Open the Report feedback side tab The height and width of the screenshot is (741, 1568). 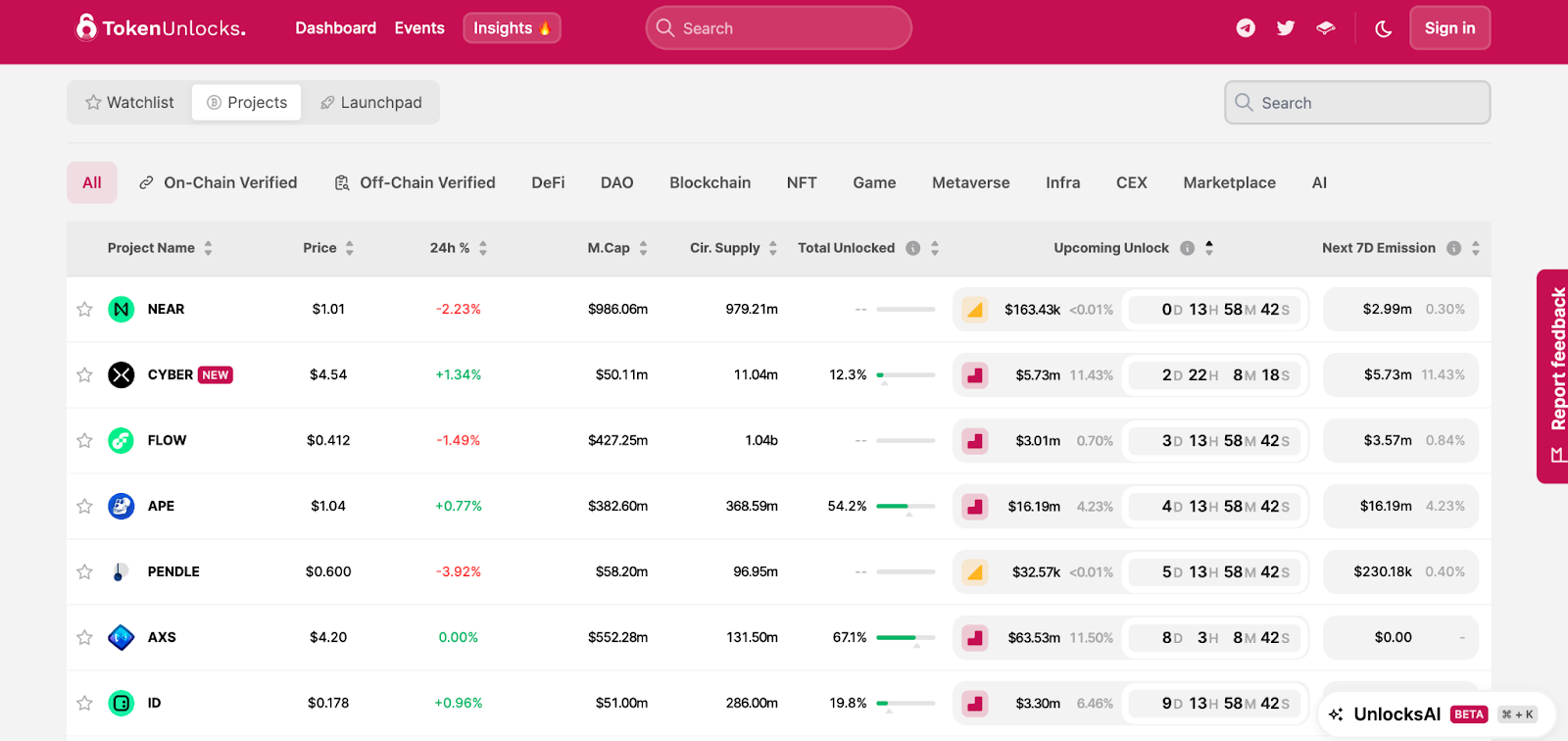tap(1553, 376)
